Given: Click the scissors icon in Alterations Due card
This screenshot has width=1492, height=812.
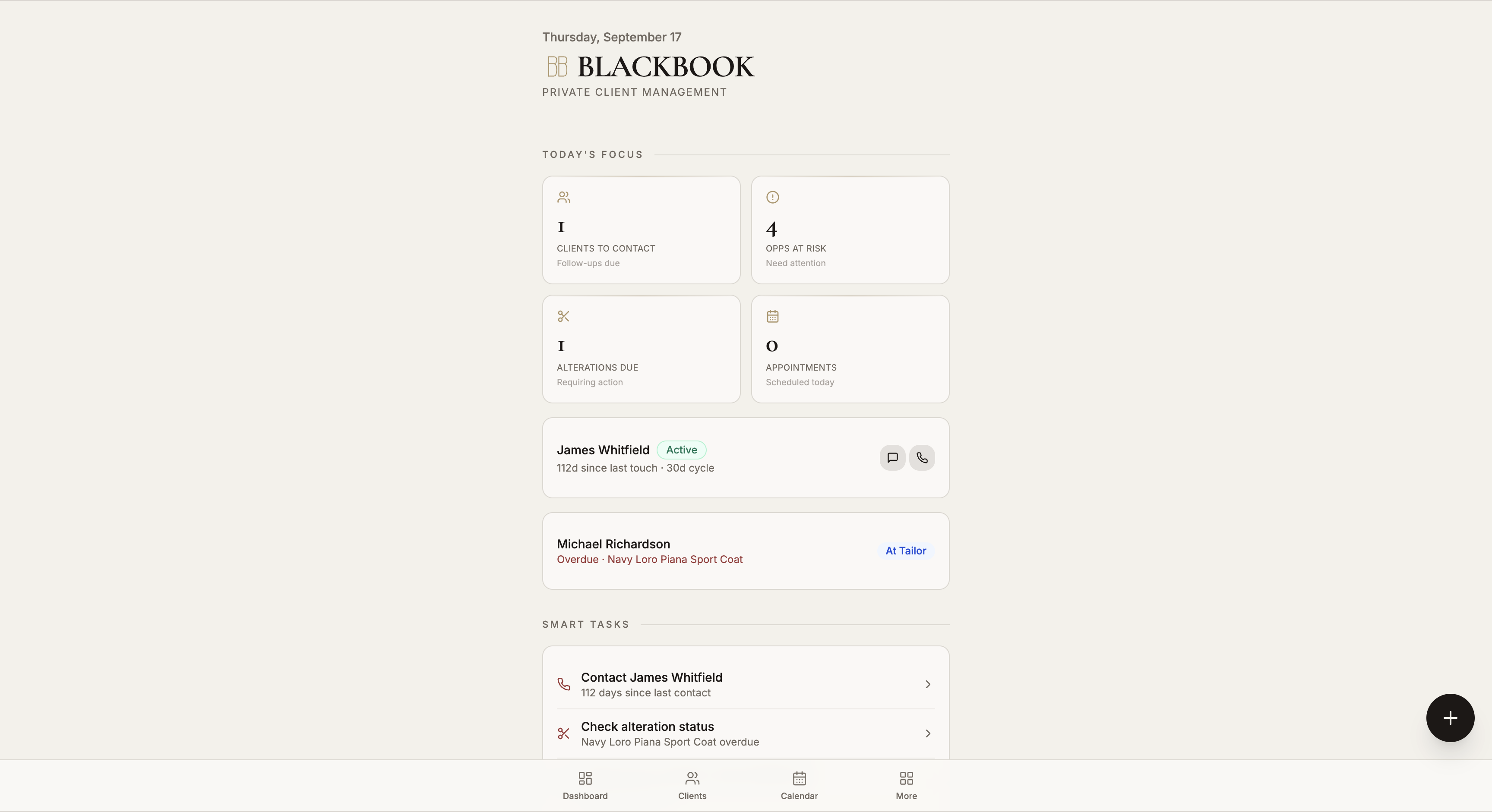Looking at the screenshot, I should pos(563,317).
